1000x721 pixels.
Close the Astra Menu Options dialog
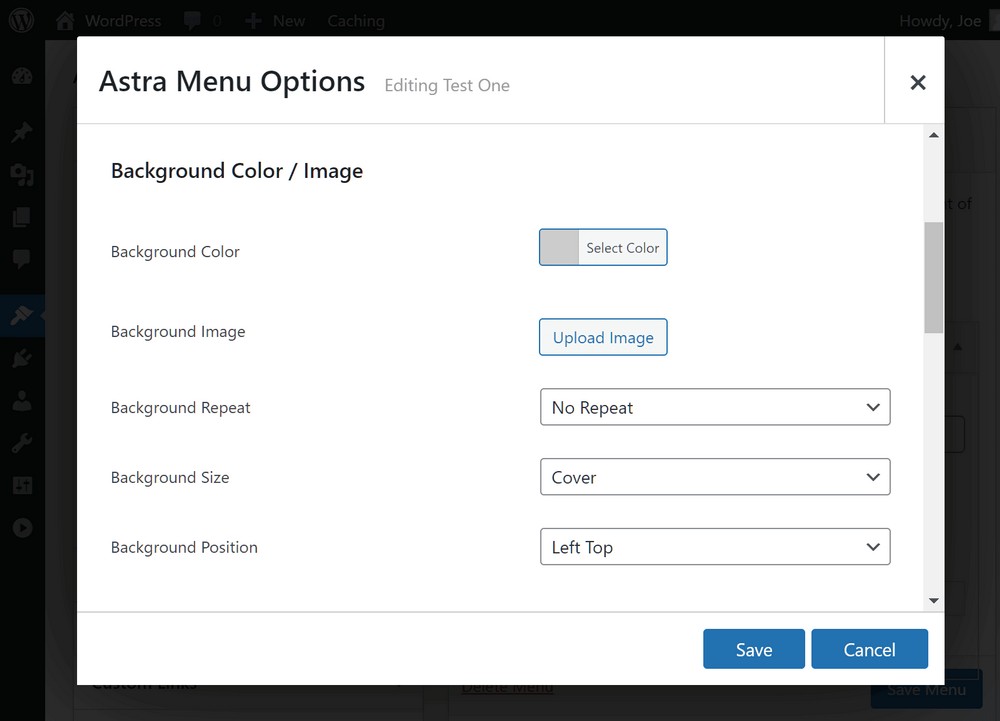[x=917, y=83]
